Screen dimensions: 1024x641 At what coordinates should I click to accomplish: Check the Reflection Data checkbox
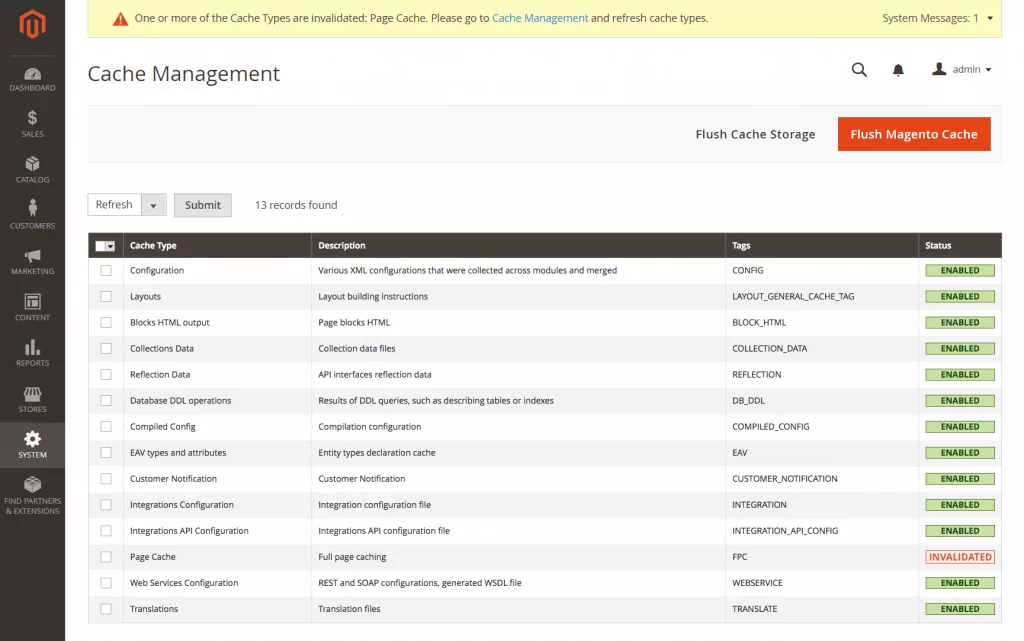click(x=106, y=375)
